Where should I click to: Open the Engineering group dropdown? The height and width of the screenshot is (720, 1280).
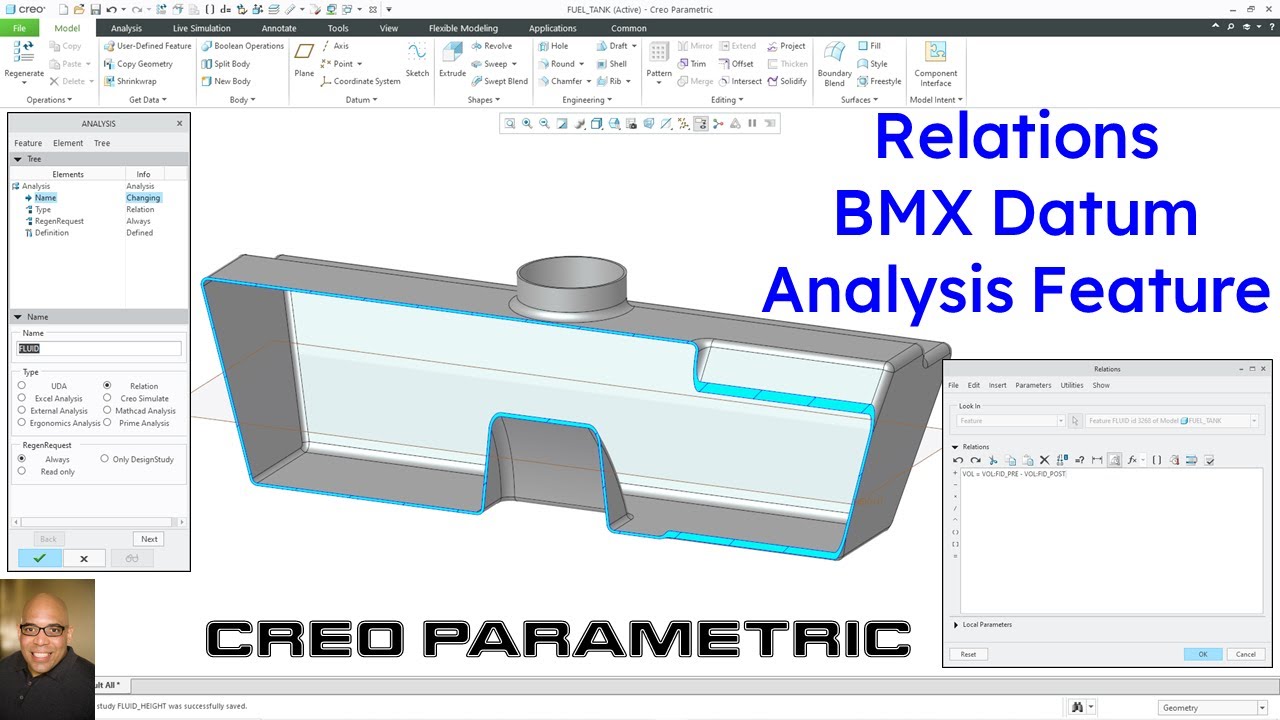(587, 100)
